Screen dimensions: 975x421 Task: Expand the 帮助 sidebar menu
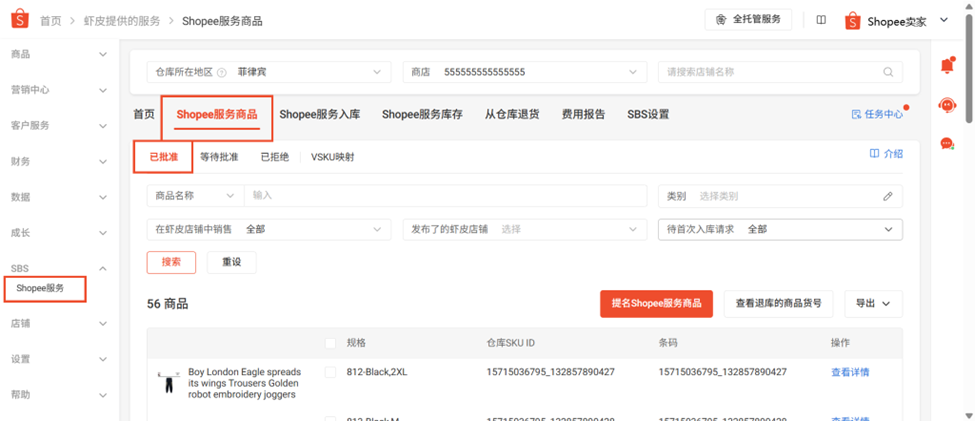tap(59, 394)
